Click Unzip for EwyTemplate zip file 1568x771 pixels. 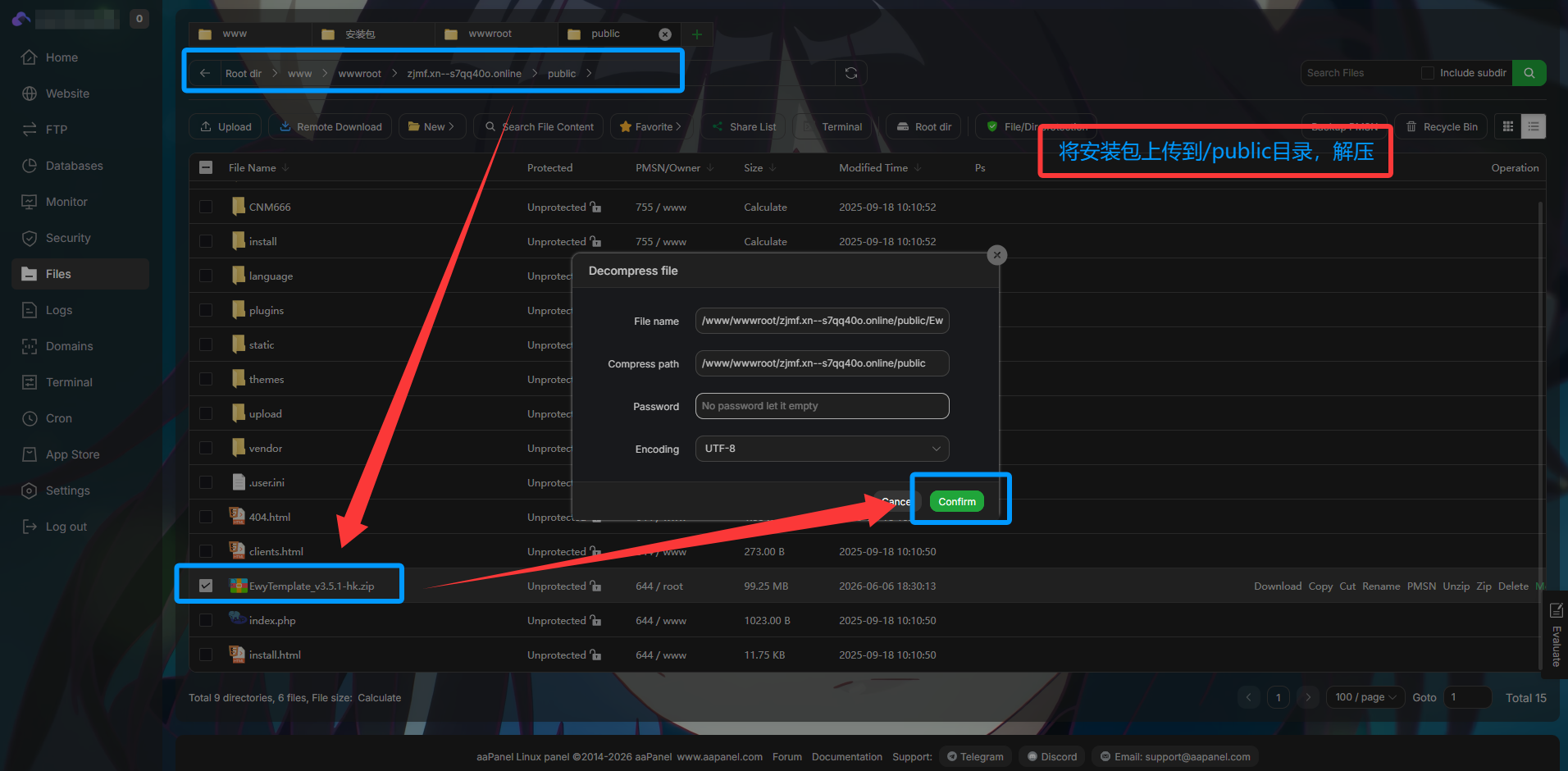[x=1456, y=586]
